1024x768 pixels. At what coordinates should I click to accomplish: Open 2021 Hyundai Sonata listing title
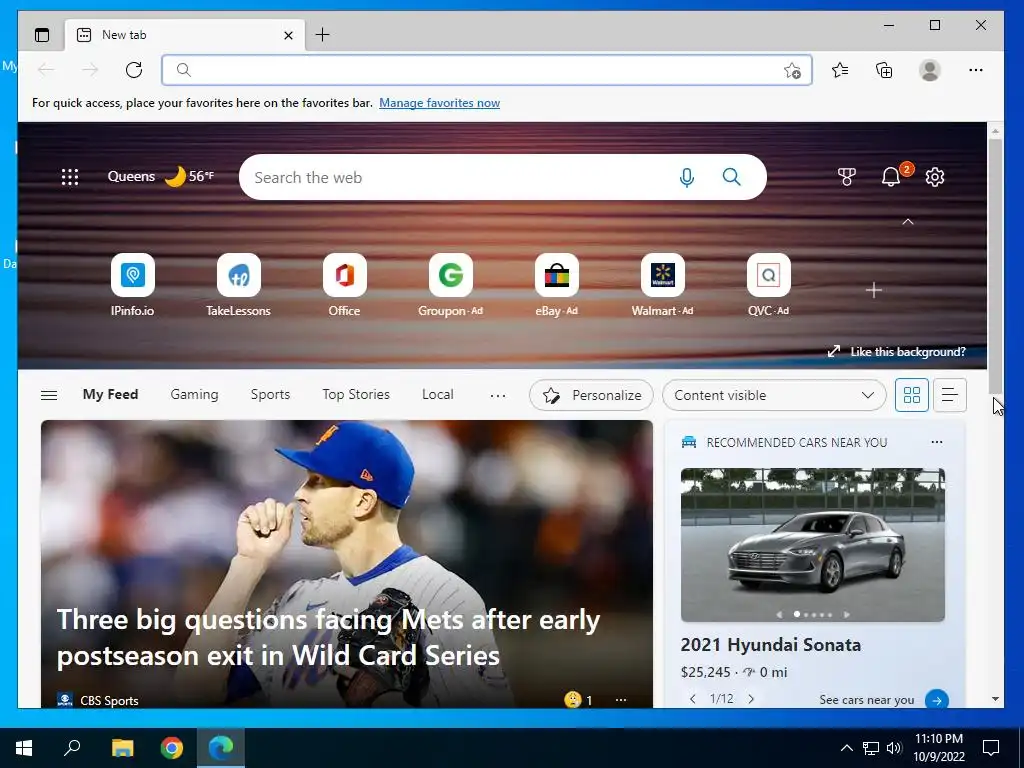(x=771, y=645)
